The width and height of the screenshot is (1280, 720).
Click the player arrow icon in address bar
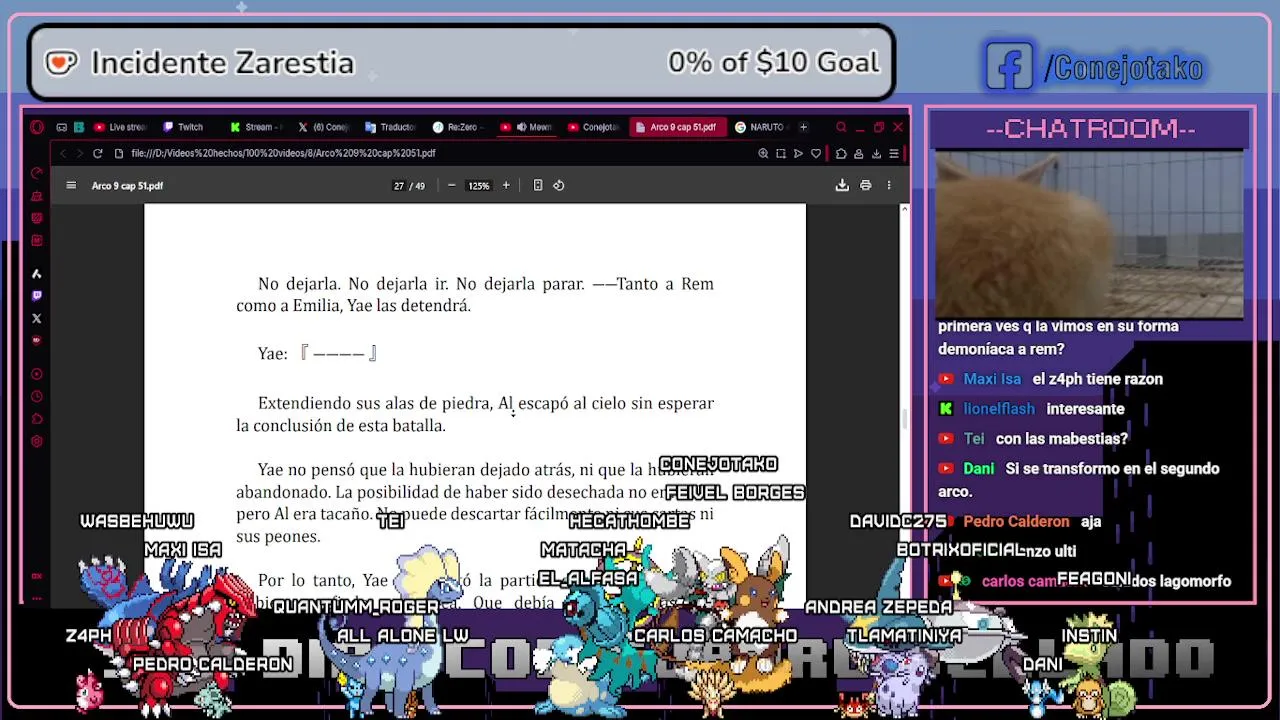[x=798, y=153]
